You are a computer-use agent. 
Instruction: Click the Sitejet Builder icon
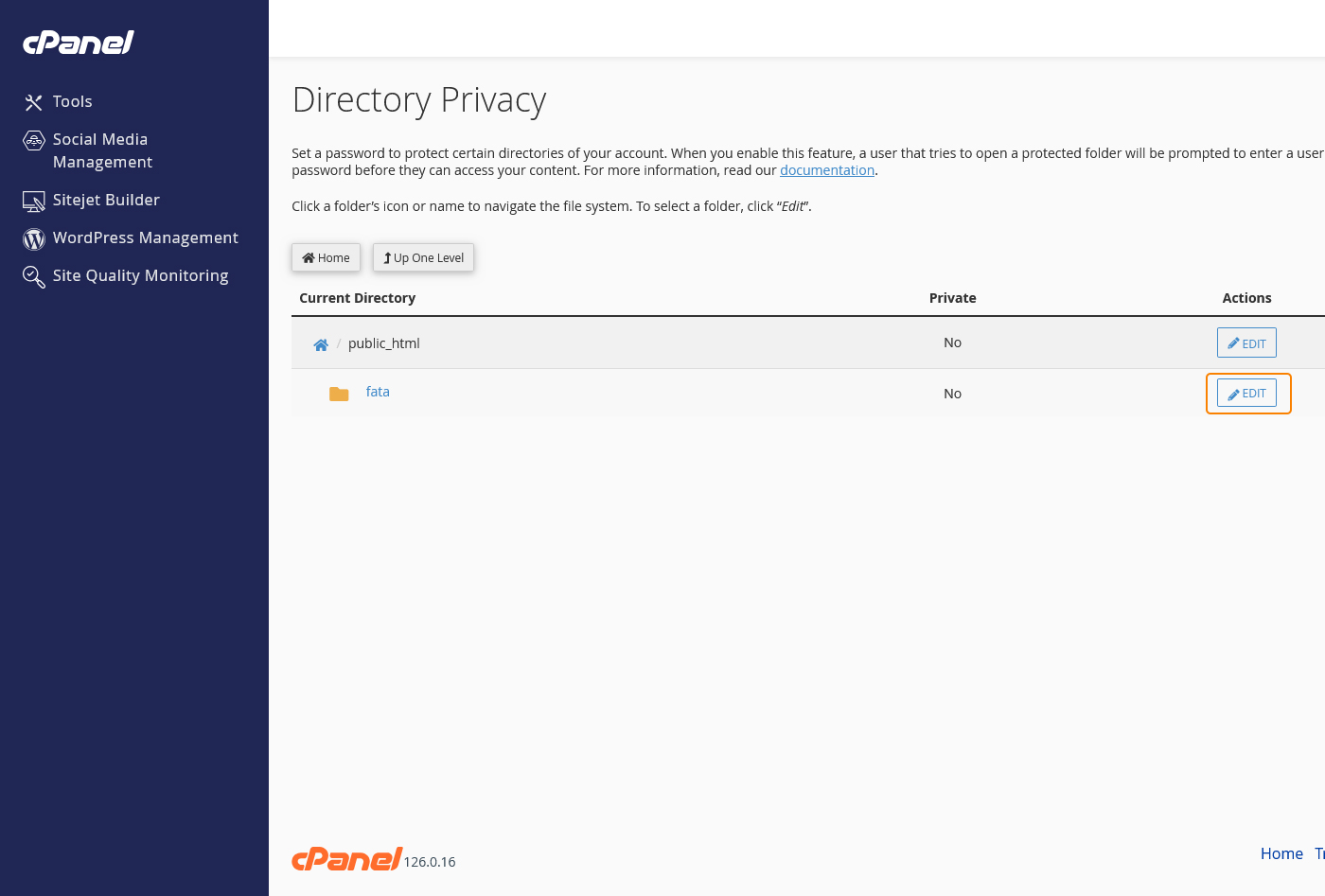click(x=34, y=201)
